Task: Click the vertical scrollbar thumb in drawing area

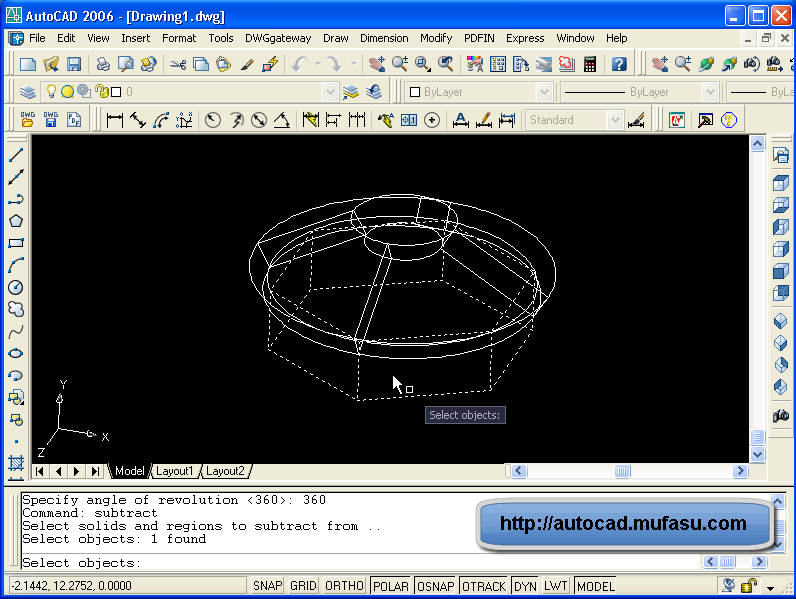Action: [x=757, y=437]
